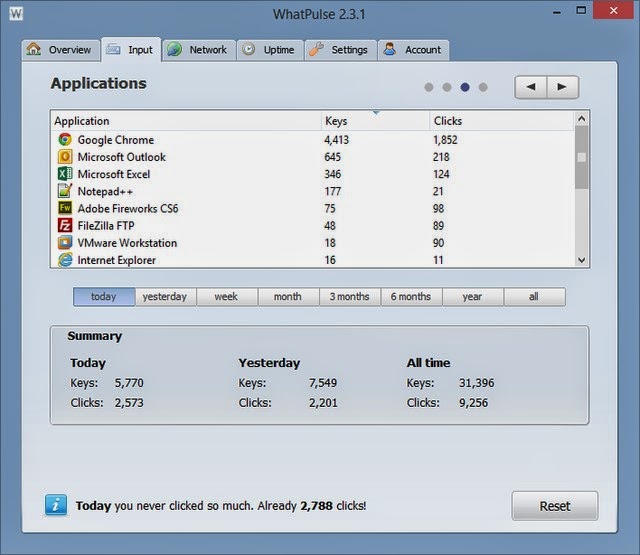Screen dimensions: 640x555
Task: Click the Notepad++ app icon
Action: tap(65, 191)
